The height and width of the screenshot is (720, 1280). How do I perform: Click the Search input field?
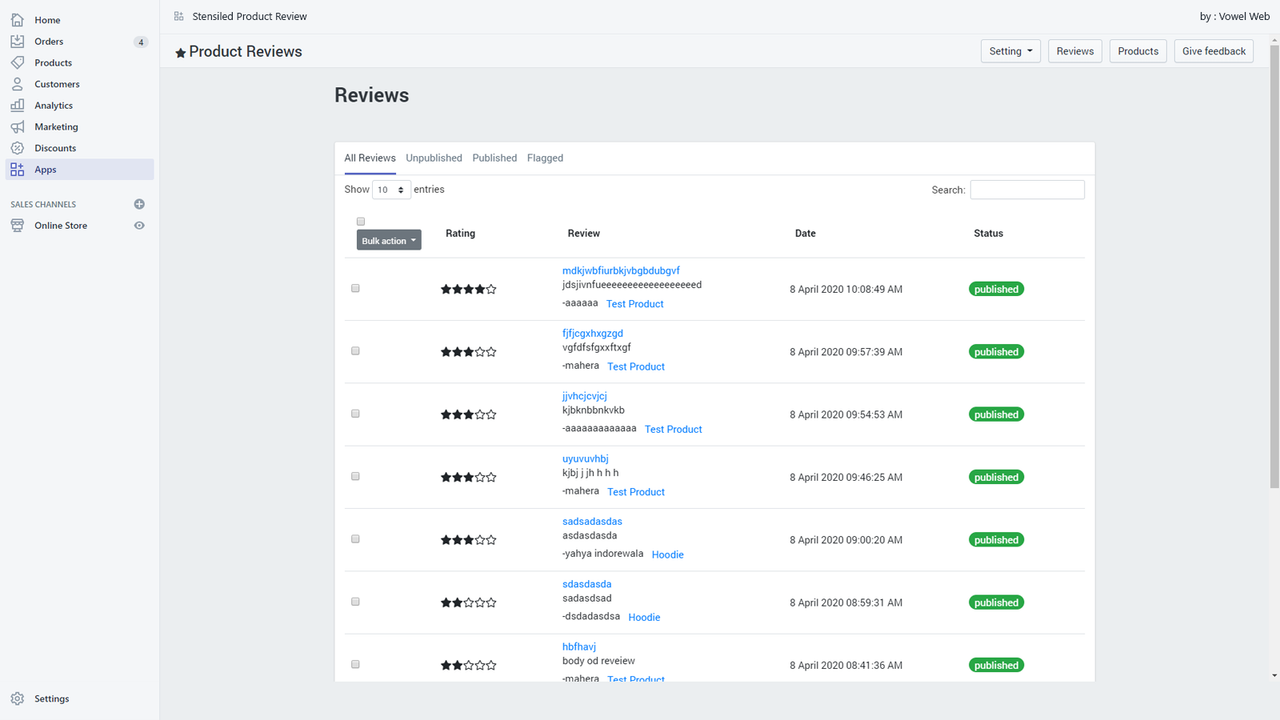pos(1027,190)
